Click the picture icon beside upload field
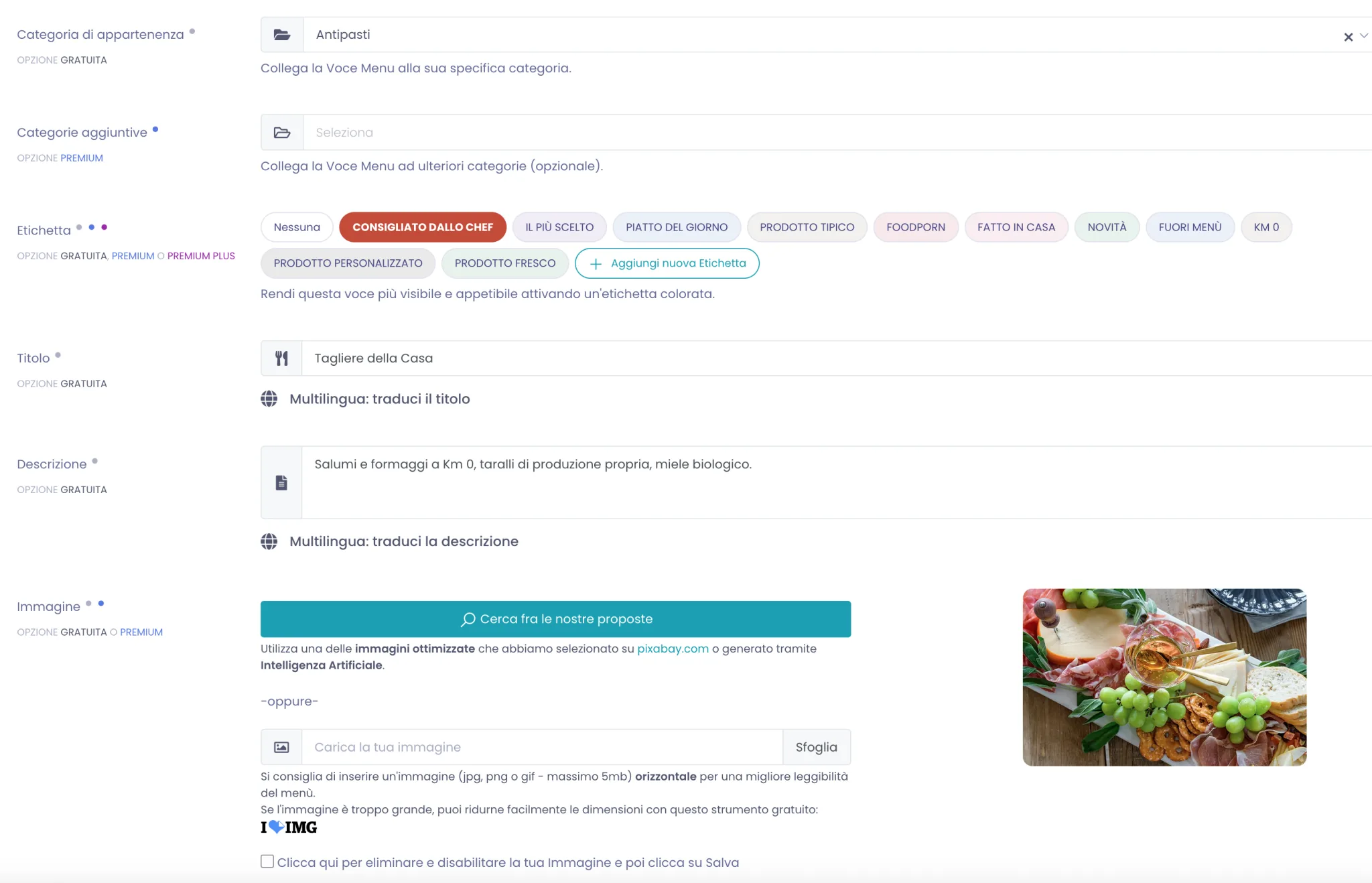This screenshot has height=883, width=1372. point(281,747)
